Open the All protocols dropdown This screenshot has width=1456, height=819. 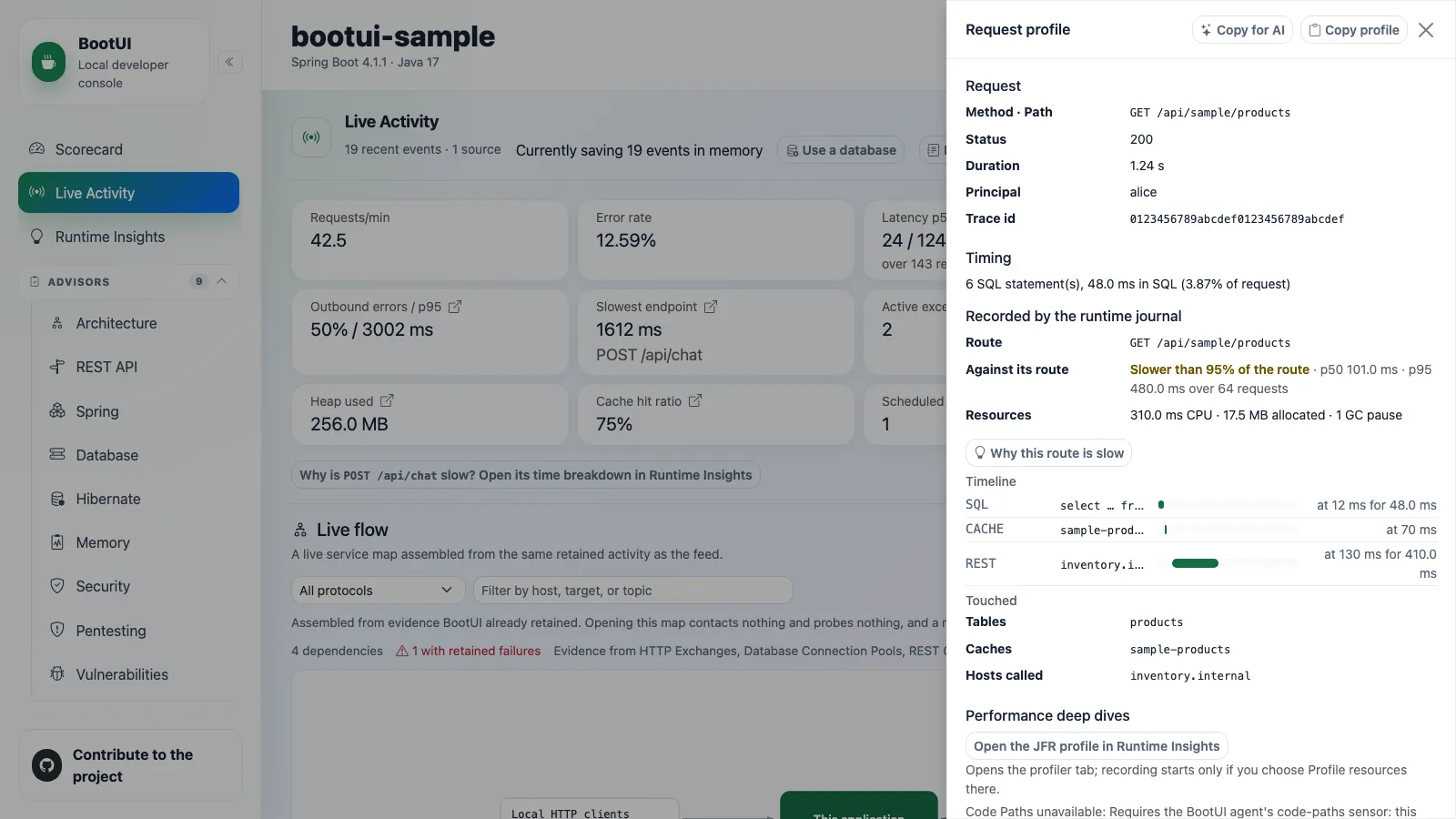[x=378, y=591]
